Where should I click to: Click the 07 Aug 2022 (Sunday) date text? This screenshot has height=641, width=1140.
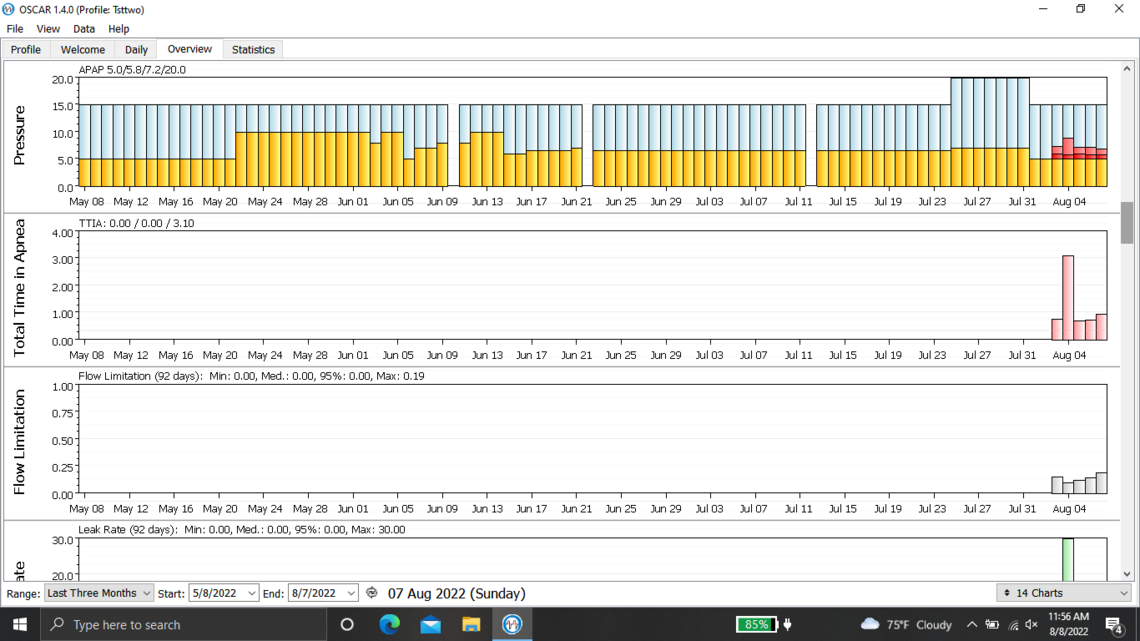click(x=457, y=593)
